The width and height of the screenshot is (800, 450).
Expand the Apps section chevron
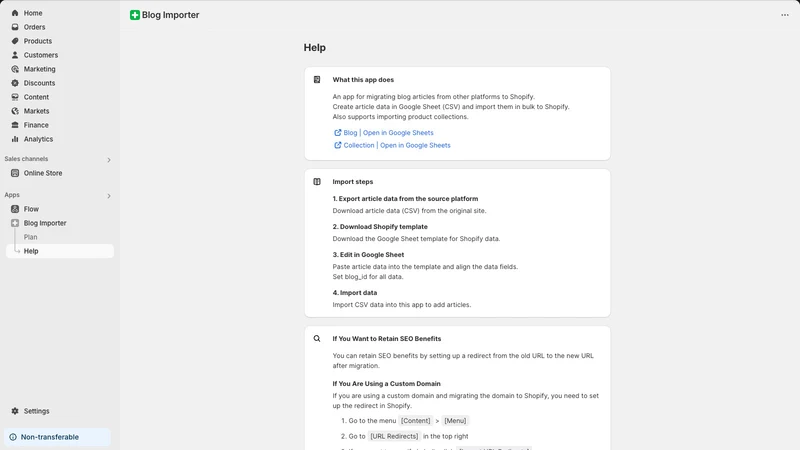109,196
